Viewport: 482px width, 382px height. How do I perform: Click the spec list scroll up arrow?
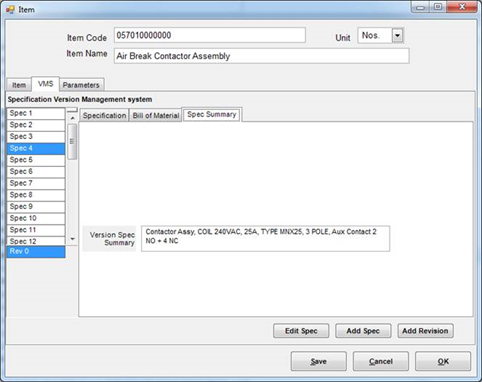72,118
